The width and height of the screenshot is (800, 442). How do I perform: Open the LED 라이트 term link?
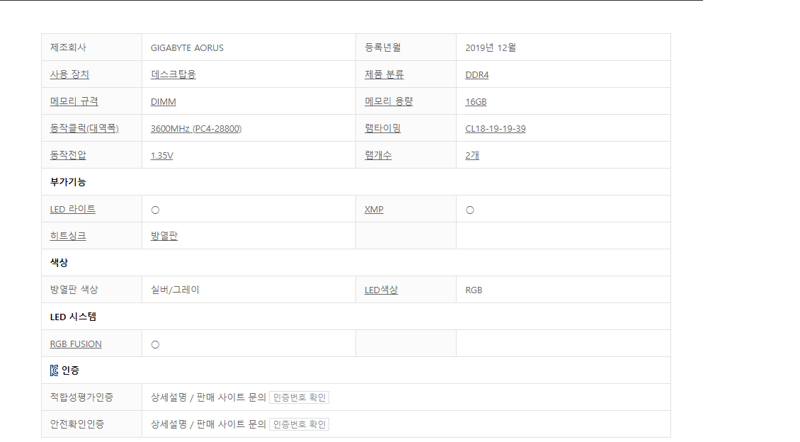click(72, 209)
